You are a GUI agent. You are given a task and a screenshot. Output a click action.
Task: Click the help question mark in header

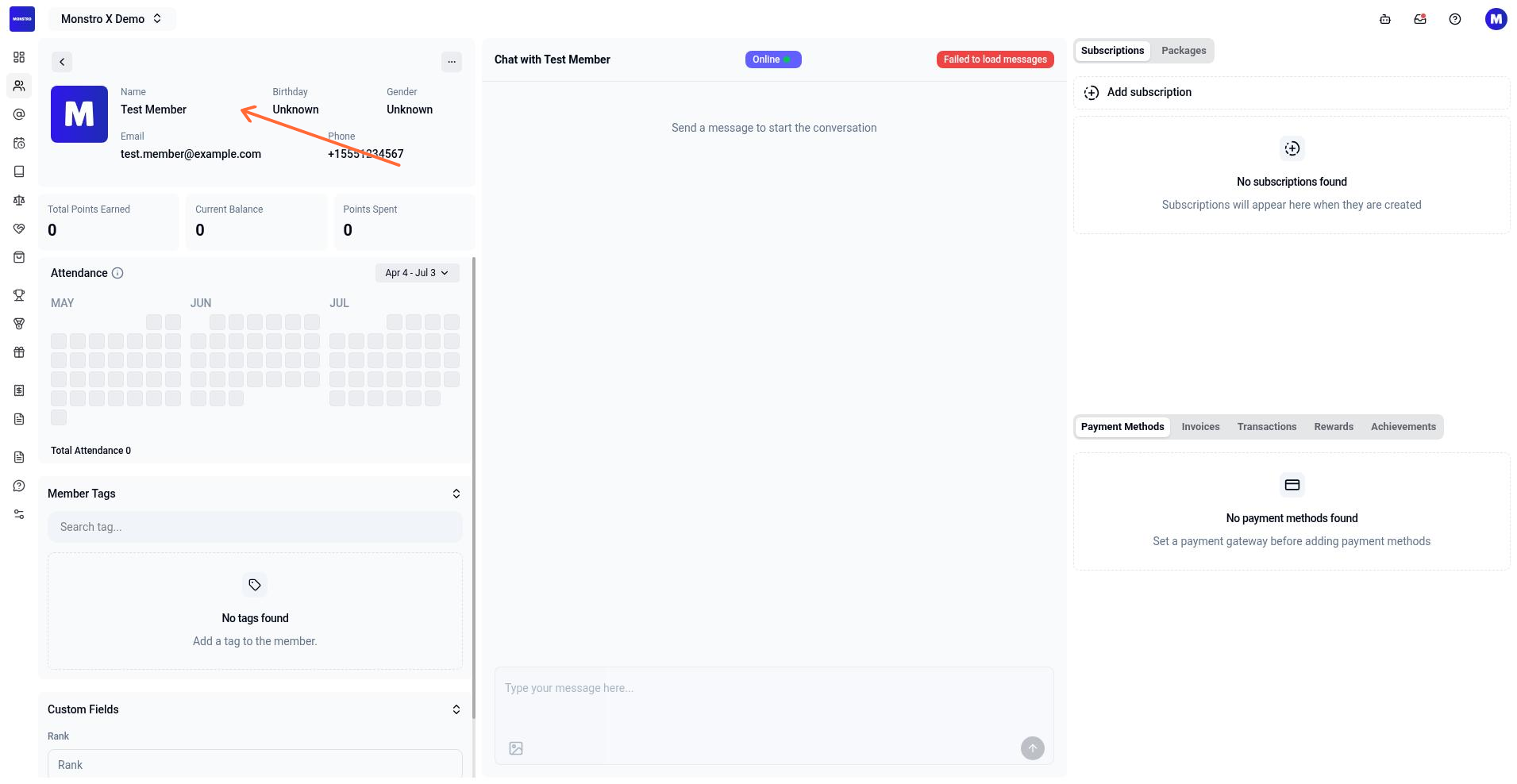pyautogui.click(x=1455, y=19)
